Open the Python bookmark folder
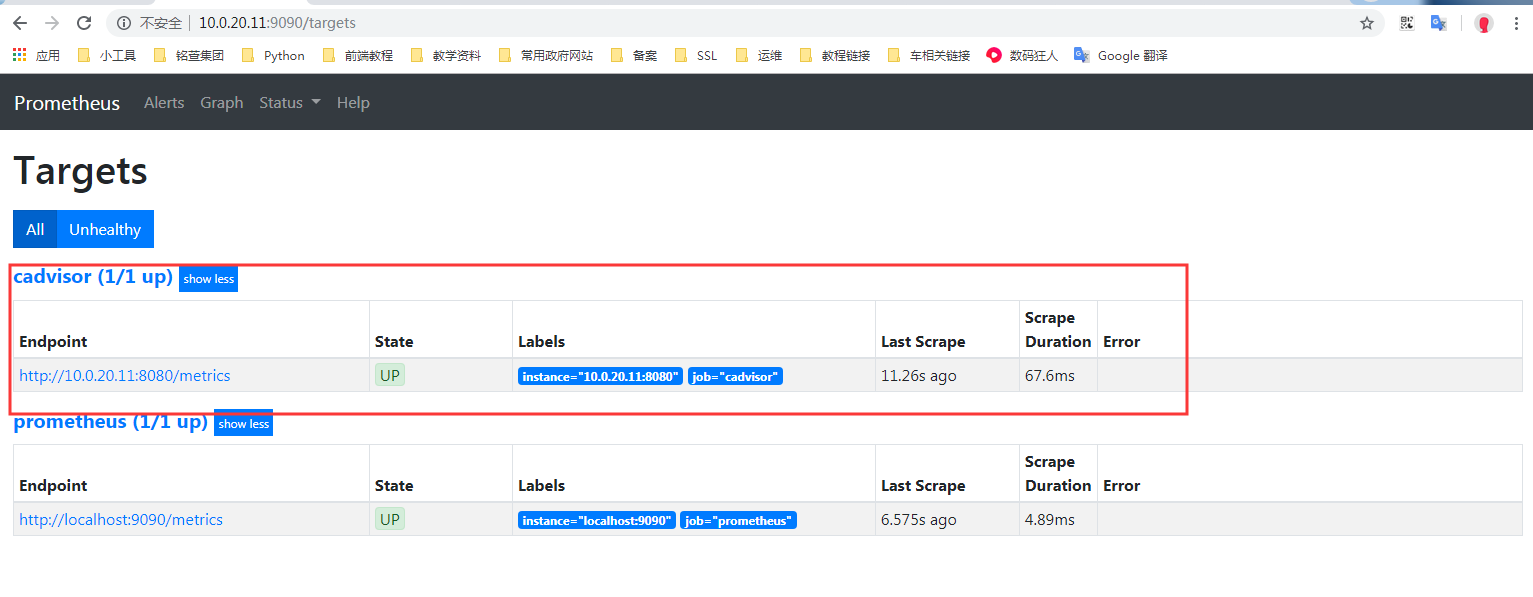The image size is (1533, 597). coord(273,56)
